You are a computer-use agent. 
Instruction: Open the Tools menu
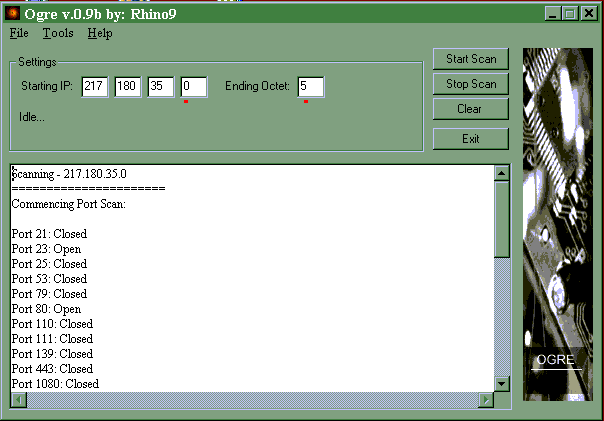(57, 33)
